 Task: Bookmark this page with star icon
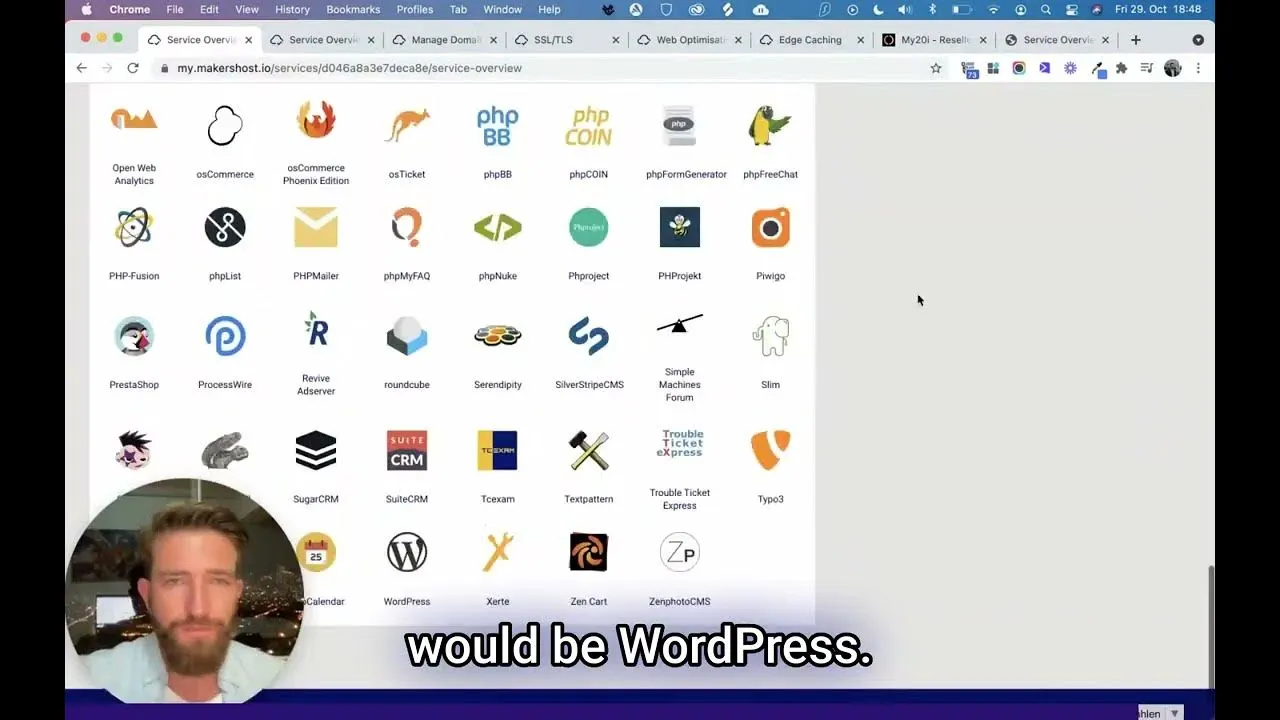click(936, 68)
